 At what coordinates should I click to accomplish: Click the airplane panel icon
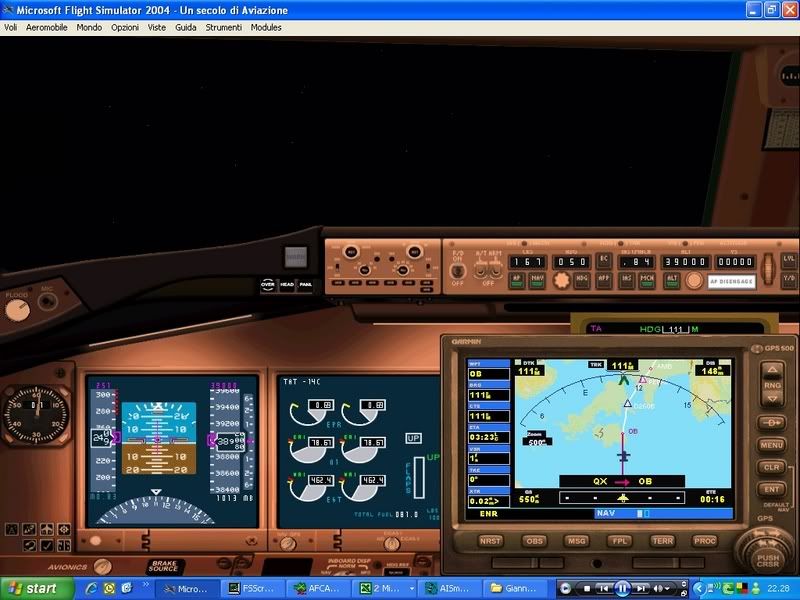(46, 530)
